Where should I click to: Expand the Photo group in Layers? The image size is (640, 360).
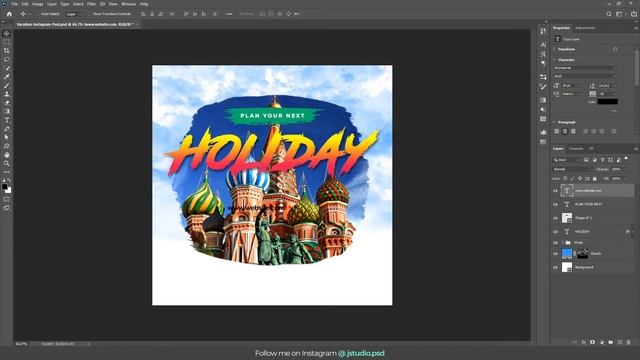(x=562, y=242)
